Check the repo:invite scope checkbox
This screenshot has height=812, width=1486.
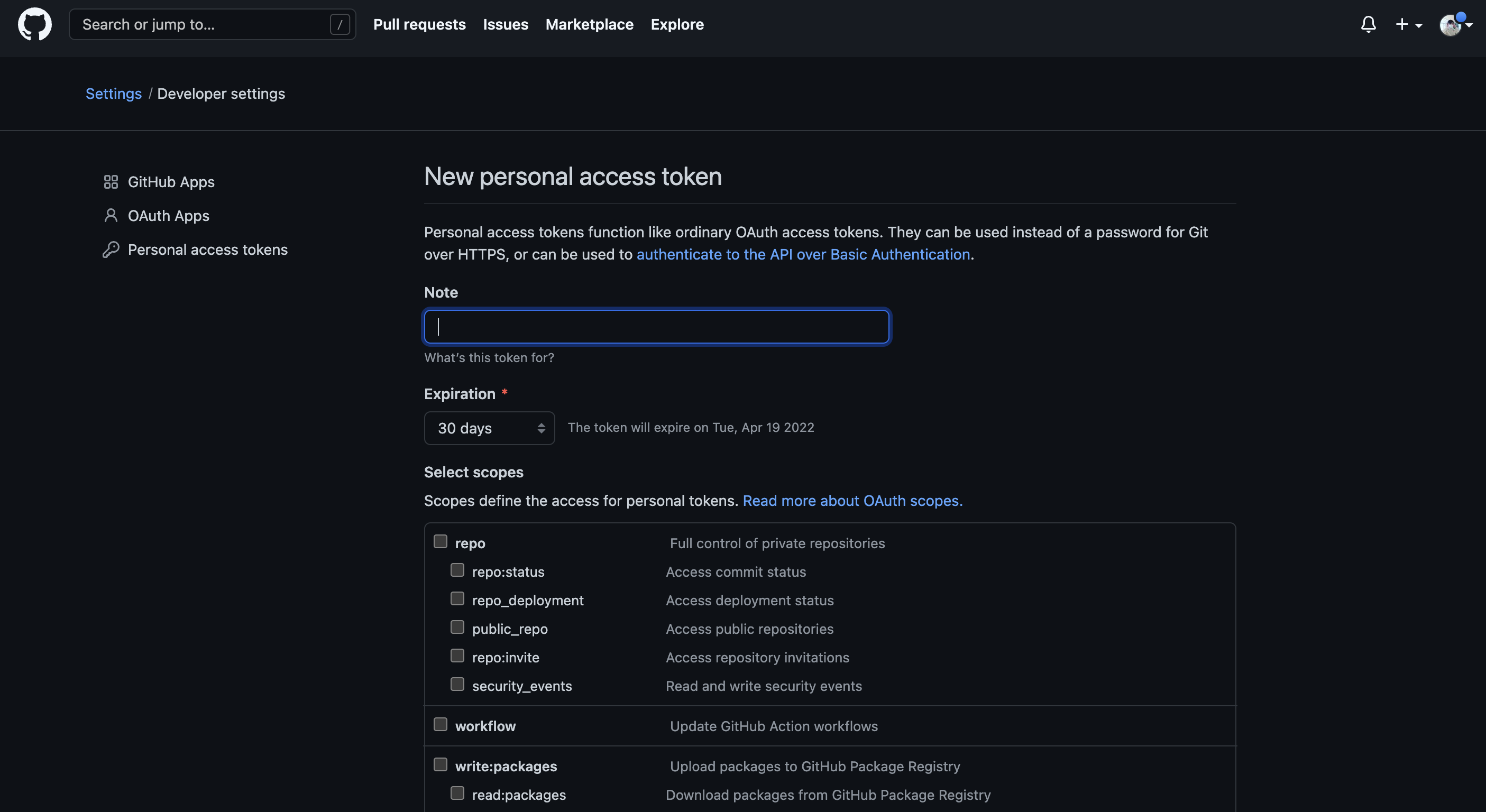tap(457, 656)
